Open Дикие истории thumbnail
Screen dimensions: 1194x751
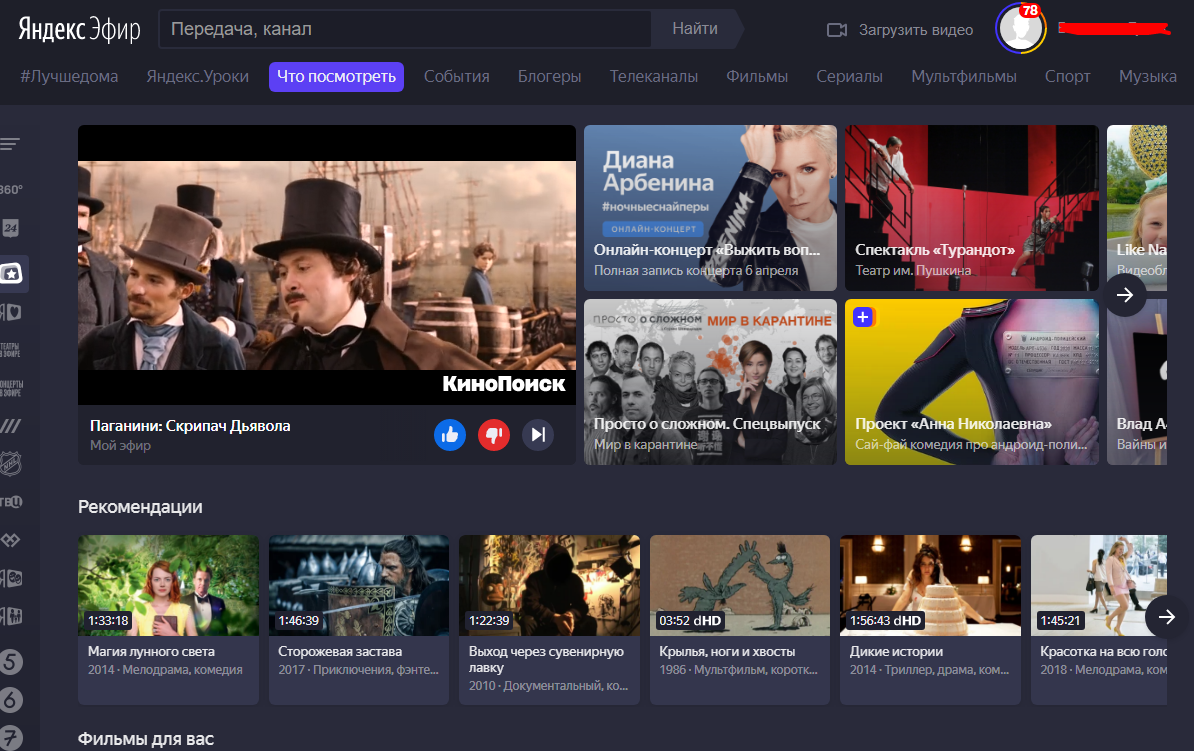pyautogui.click(x=931, y=585)
